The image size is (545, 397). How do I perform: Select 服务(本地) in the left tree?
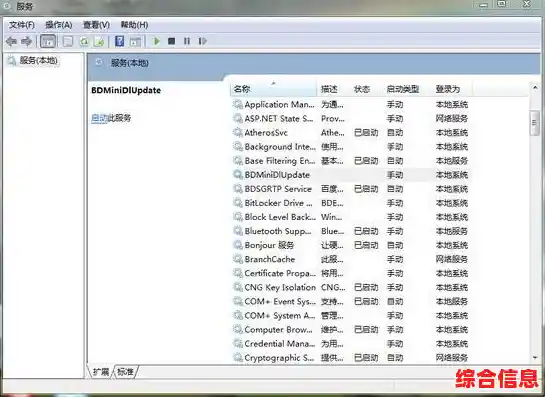coord(38,60)
